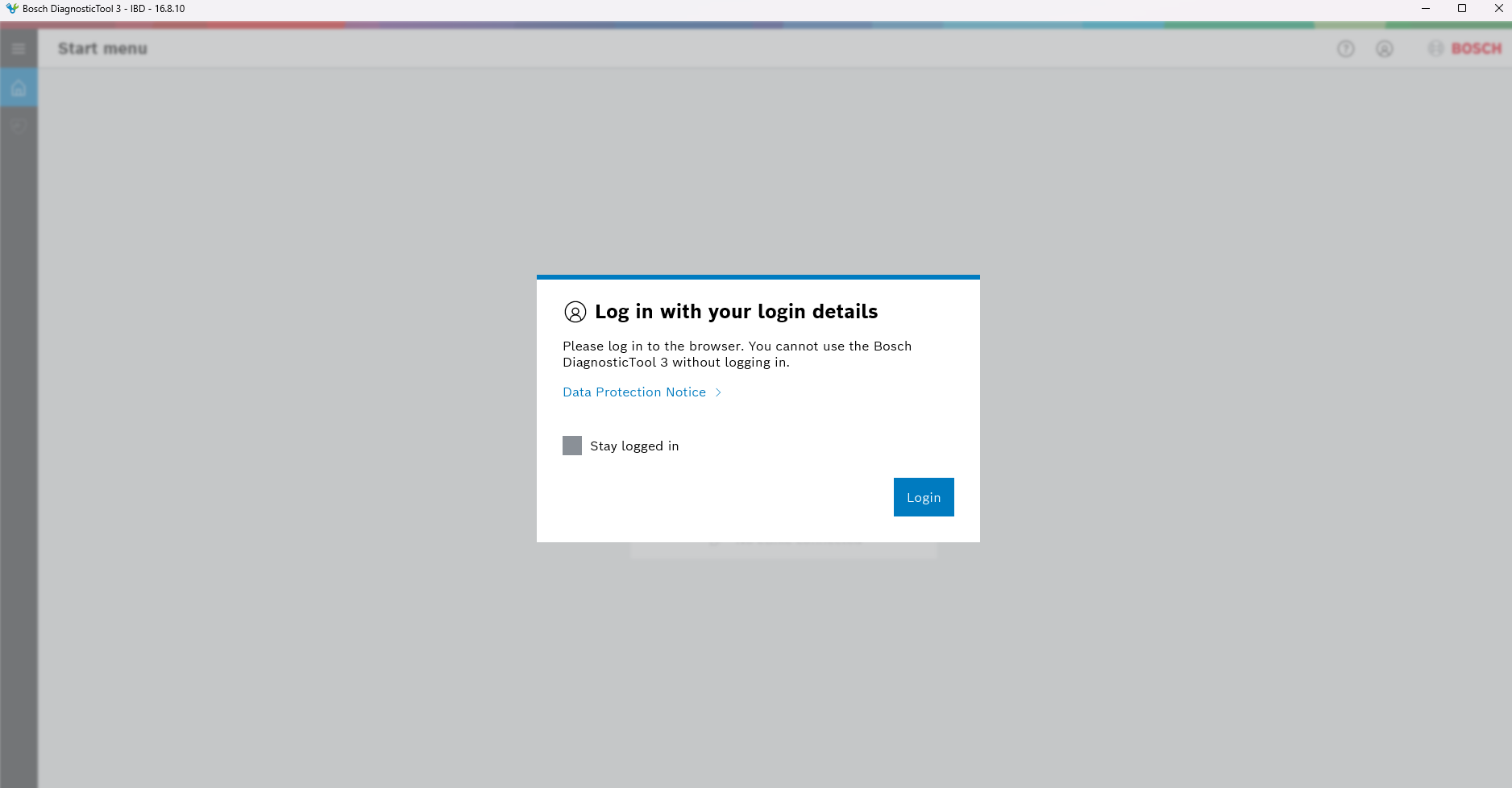This screenshot has width=1512, height=788.
Task: Expand the Data Protection Notice chevron arrow
Action: tap(718, 392)
